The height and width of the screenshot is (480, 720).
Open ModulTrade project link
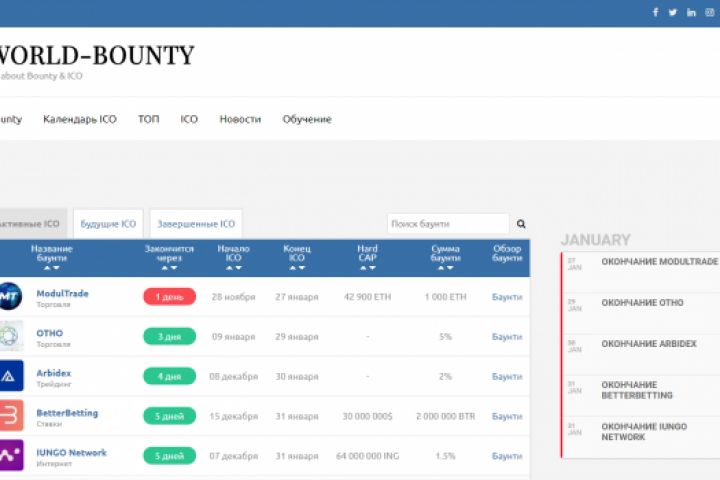pyautogui.click(x=62, y=293)
